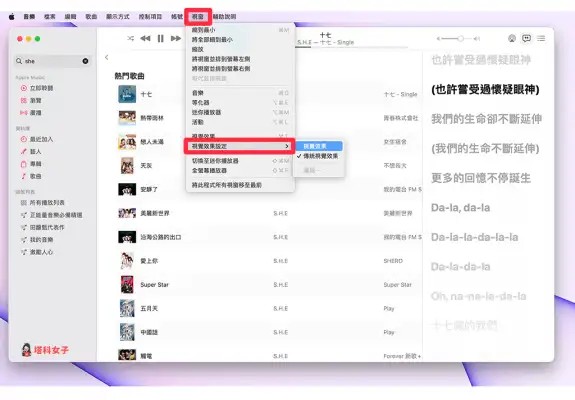Select highlighted 視覺效果 in the submenu
575x400 pixels.
click(318, 146)
